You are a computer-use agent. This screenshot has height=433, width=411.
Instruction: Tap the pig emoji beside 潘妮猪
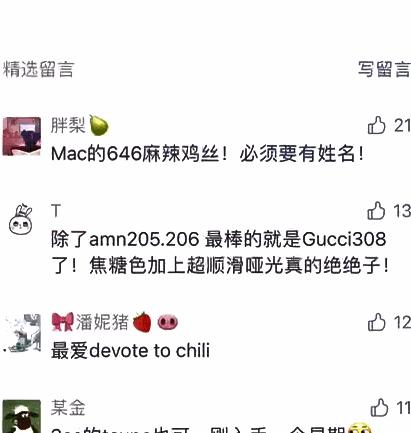(x=168, y=322)
